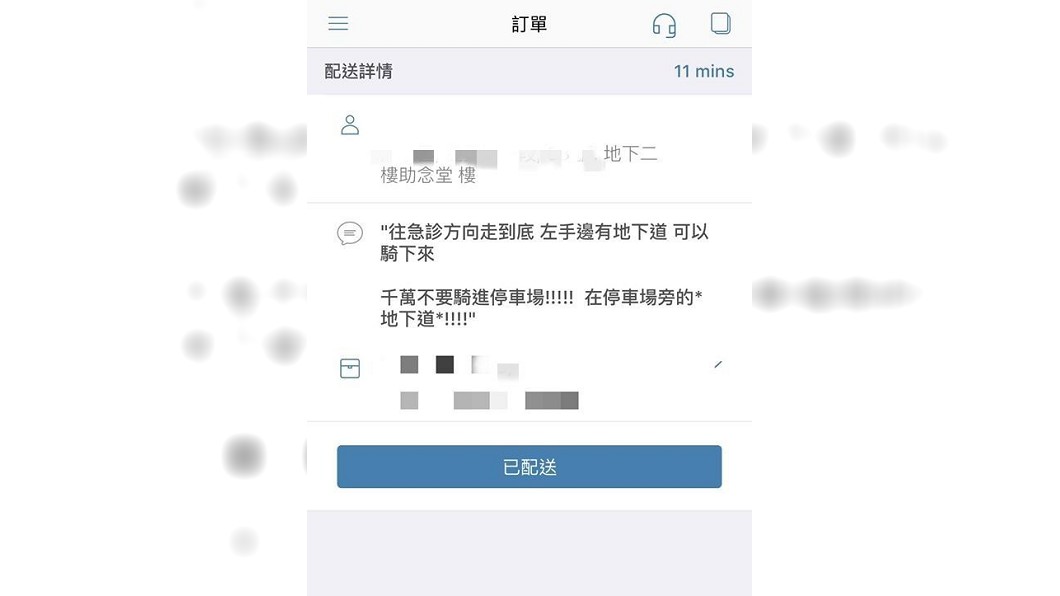
Task: Tap the headset customer support icon
Action: coord(664,25)
